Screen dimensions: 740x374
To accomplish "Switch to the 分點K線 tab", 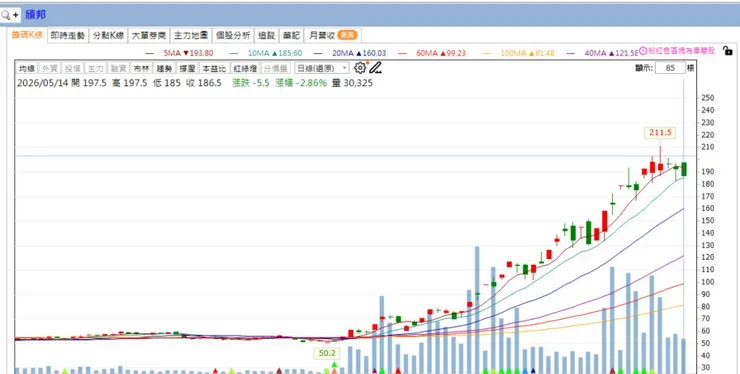I will click(x=108, y=35).
